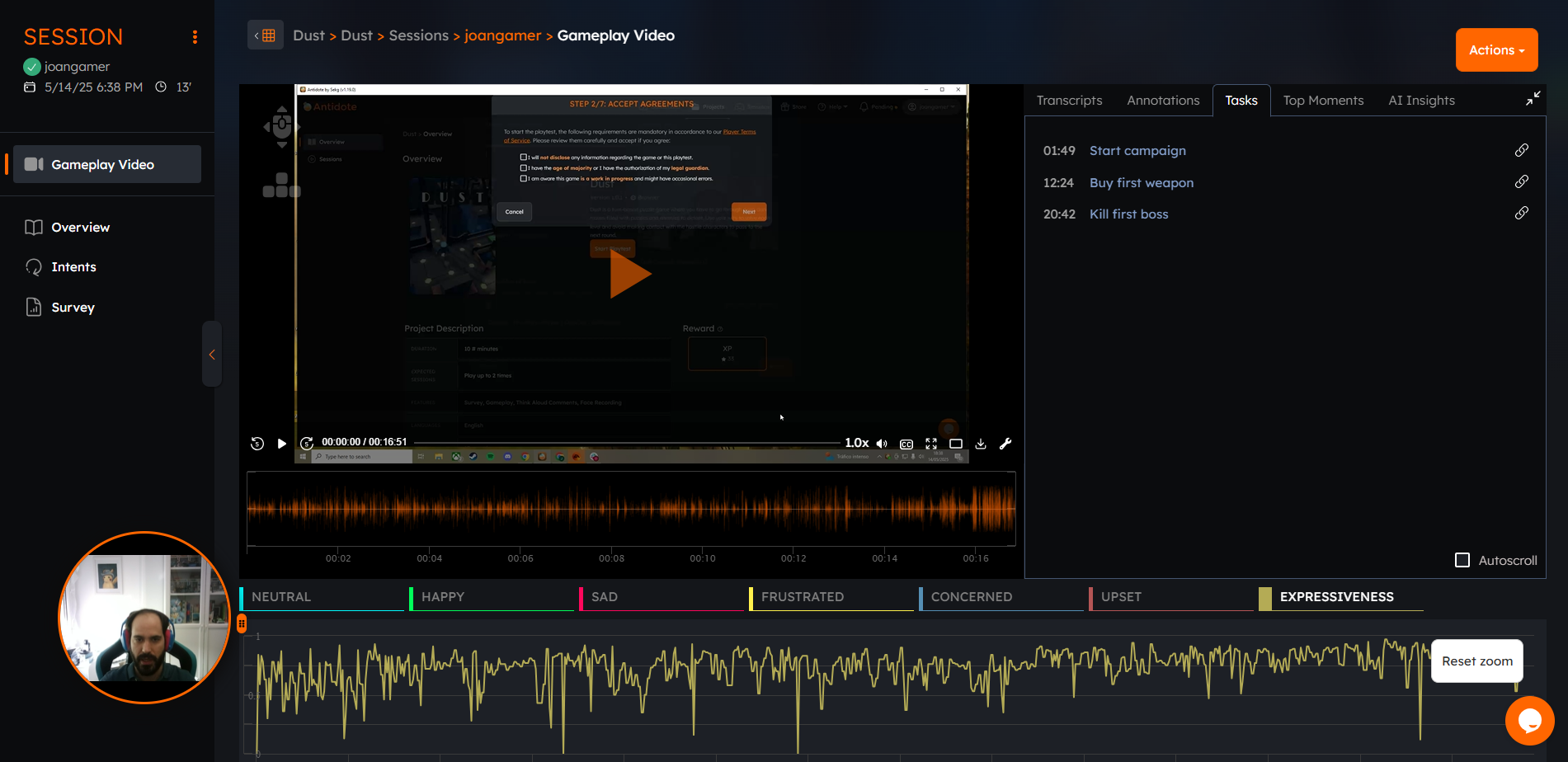The image size is (1568, 762).
Task: Switch to theater mode rectangle icon
Action: coord(956,444)
